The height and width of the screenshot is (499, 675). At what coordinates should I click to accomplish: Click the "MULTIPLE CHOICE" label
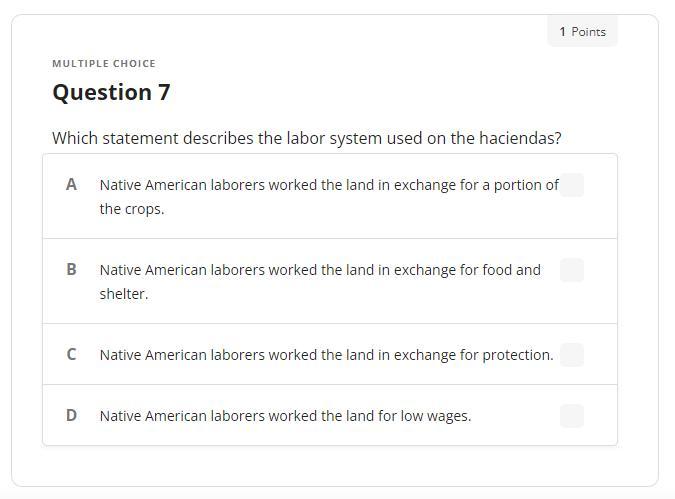pos(104,64)
